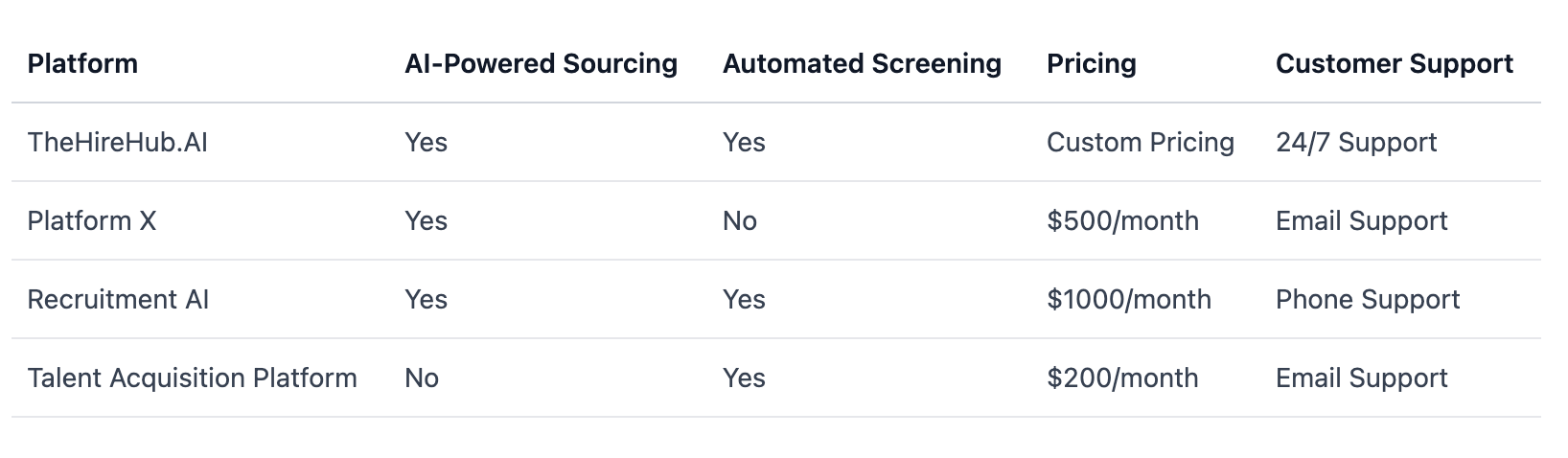Image resolution: width=1568 pixels, height=458 pixels.
Task: Click the Custom Pricing cell
Action: coord(1140,142)
